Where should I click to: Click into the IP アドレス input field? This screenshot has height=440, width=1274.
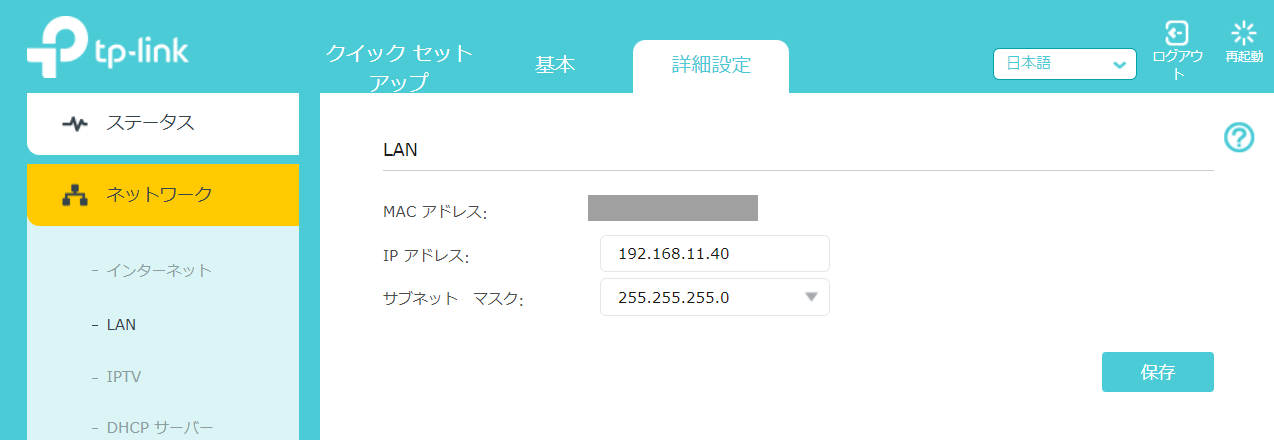coord(714,254)
